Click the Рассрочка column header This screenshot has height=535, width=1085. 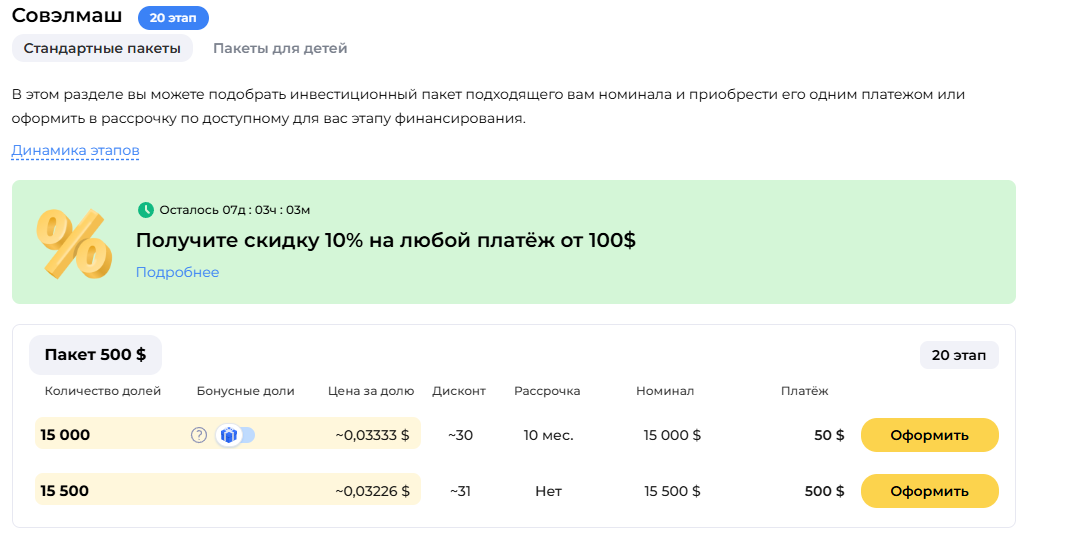[547, 391]
